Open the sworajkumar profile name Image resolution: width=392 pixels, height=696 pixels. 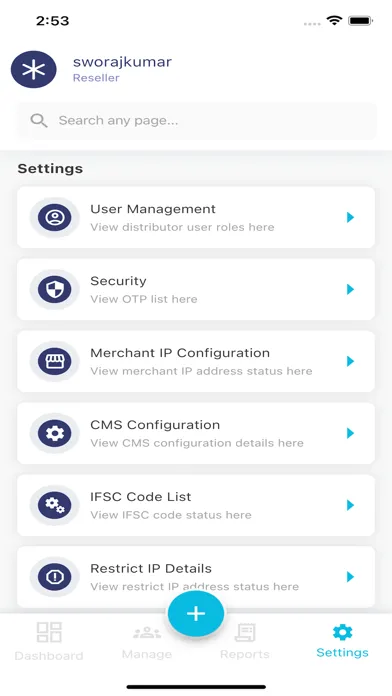click(122, 62)
